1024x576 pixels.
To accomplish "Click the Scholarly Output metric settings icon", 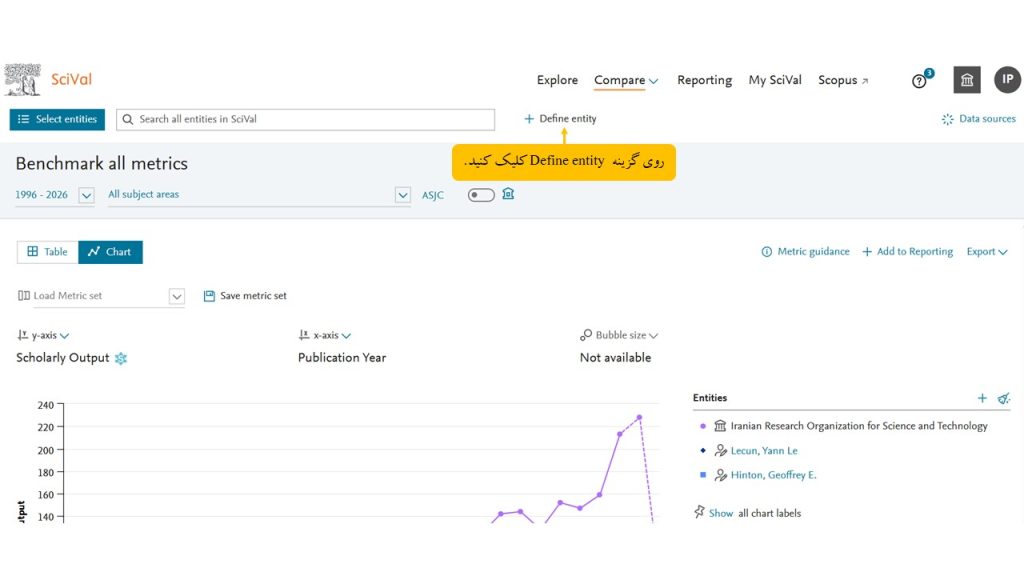I will point(121,358).
